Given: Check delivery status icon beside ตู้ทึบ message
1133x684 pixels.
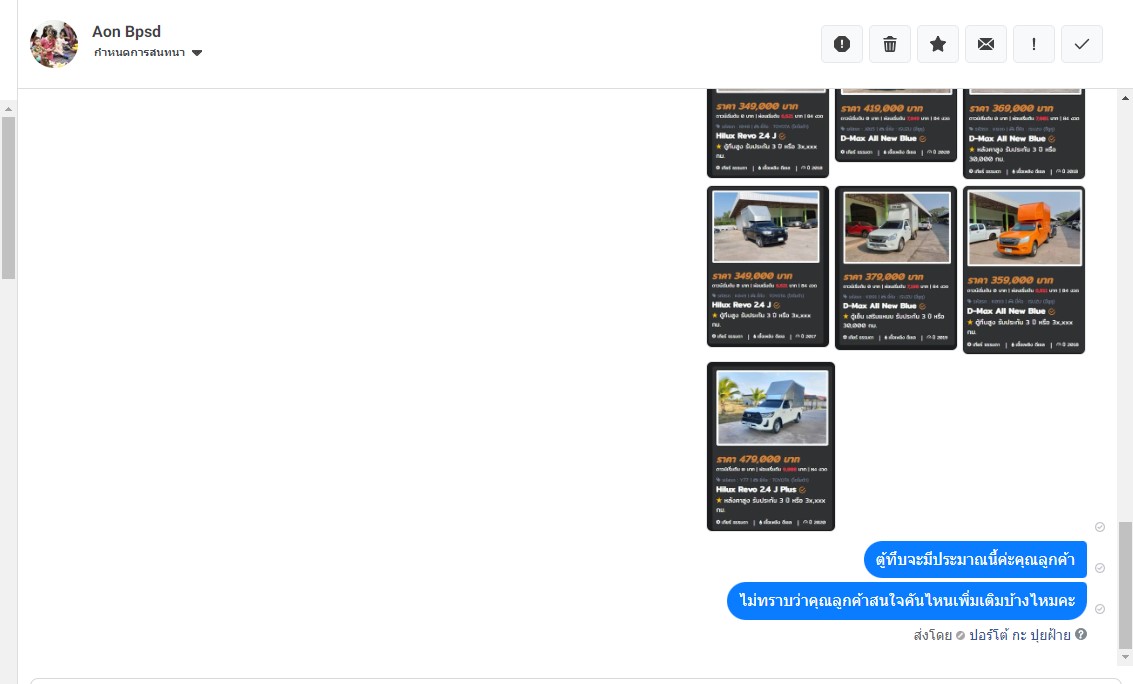Looking at the screenshot, I should (1100, 568).
